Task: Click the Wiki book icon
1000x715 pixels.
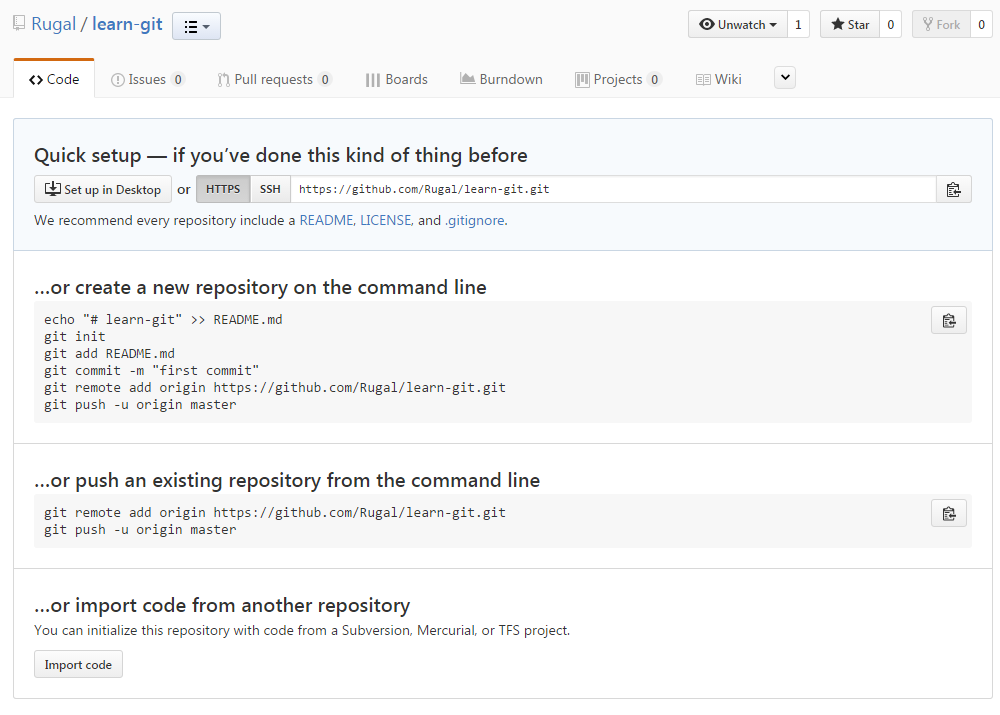Action: pyautogui.click(x=703, y=80)
